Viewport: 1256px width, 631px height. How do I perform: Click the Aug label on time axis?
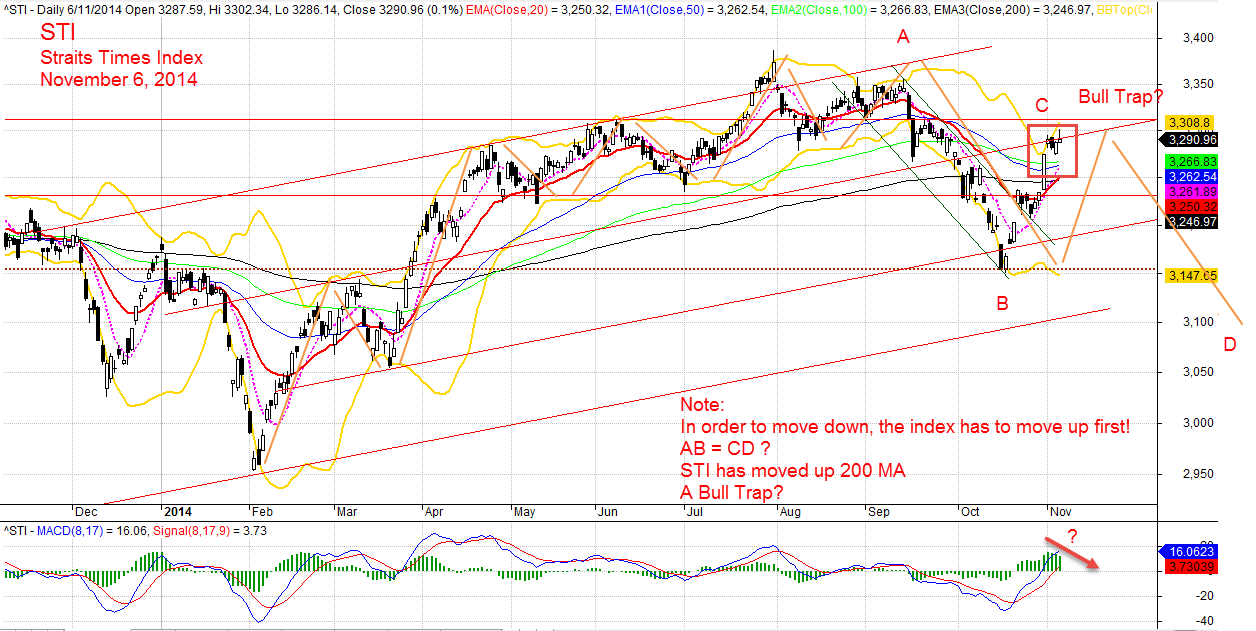click(790, 511)
